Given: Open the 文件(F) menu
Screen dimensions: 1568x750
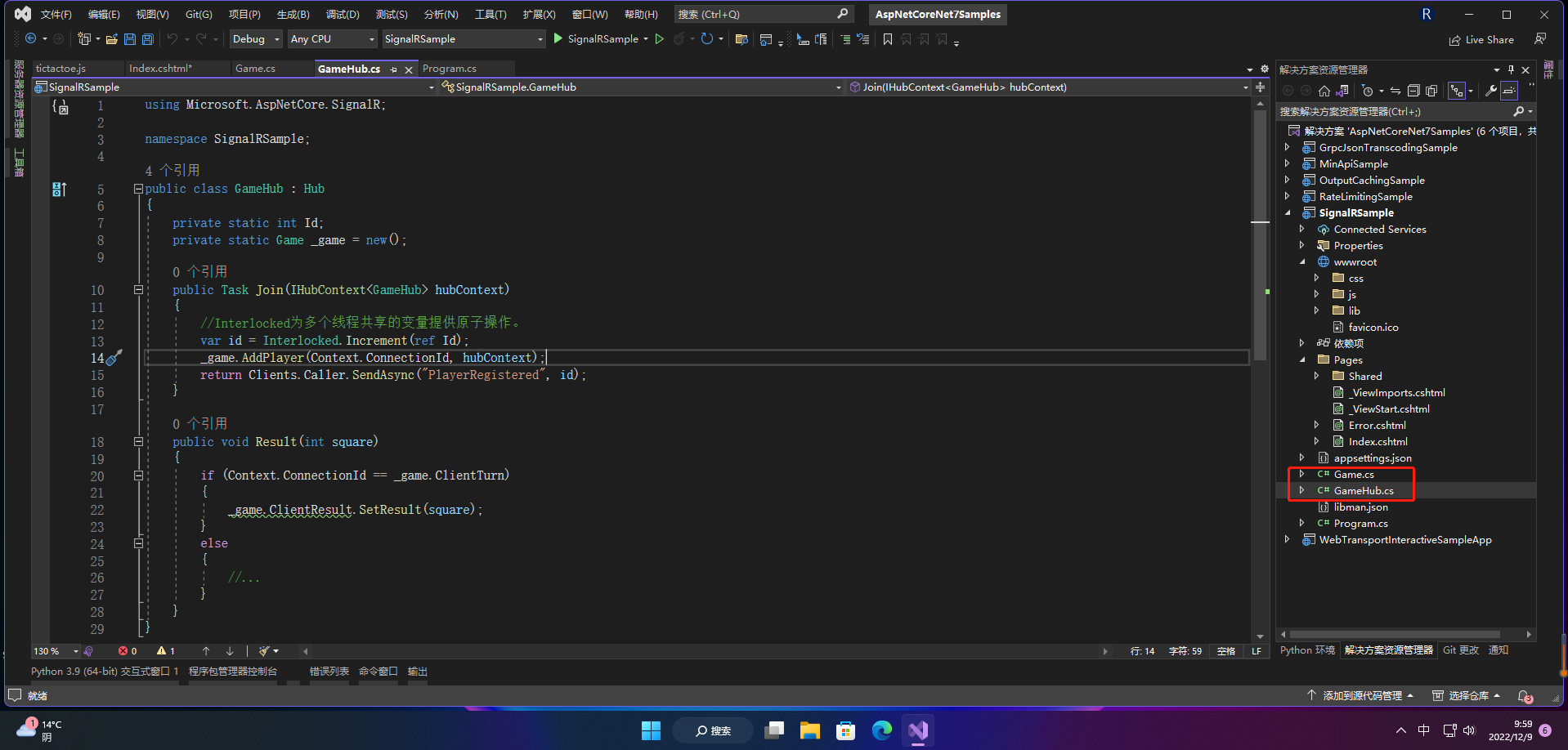Looking at the screenshot, I should [56, 15].
